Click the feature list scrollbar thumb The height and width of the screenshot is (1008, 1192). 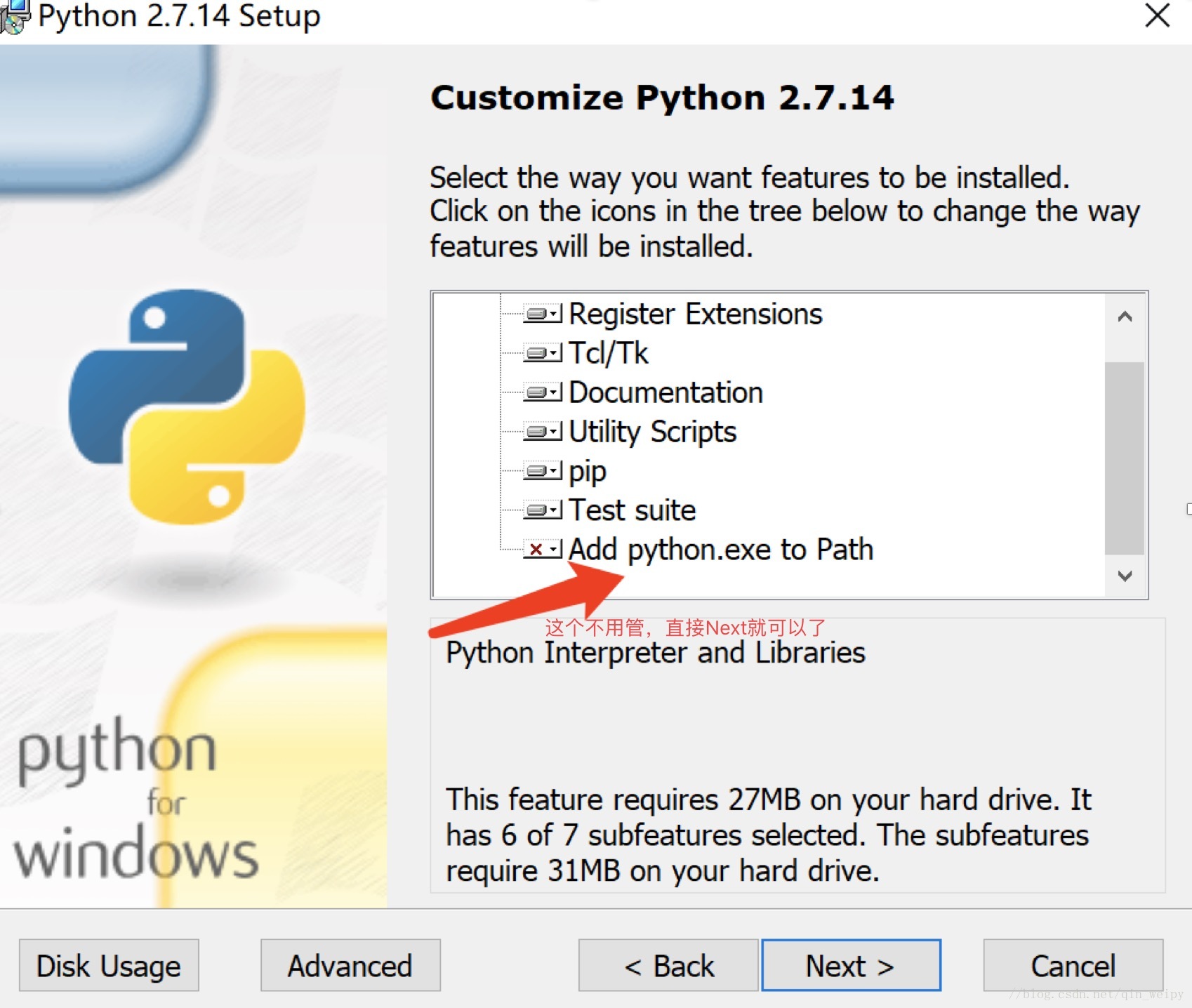tap(1125, 458)
